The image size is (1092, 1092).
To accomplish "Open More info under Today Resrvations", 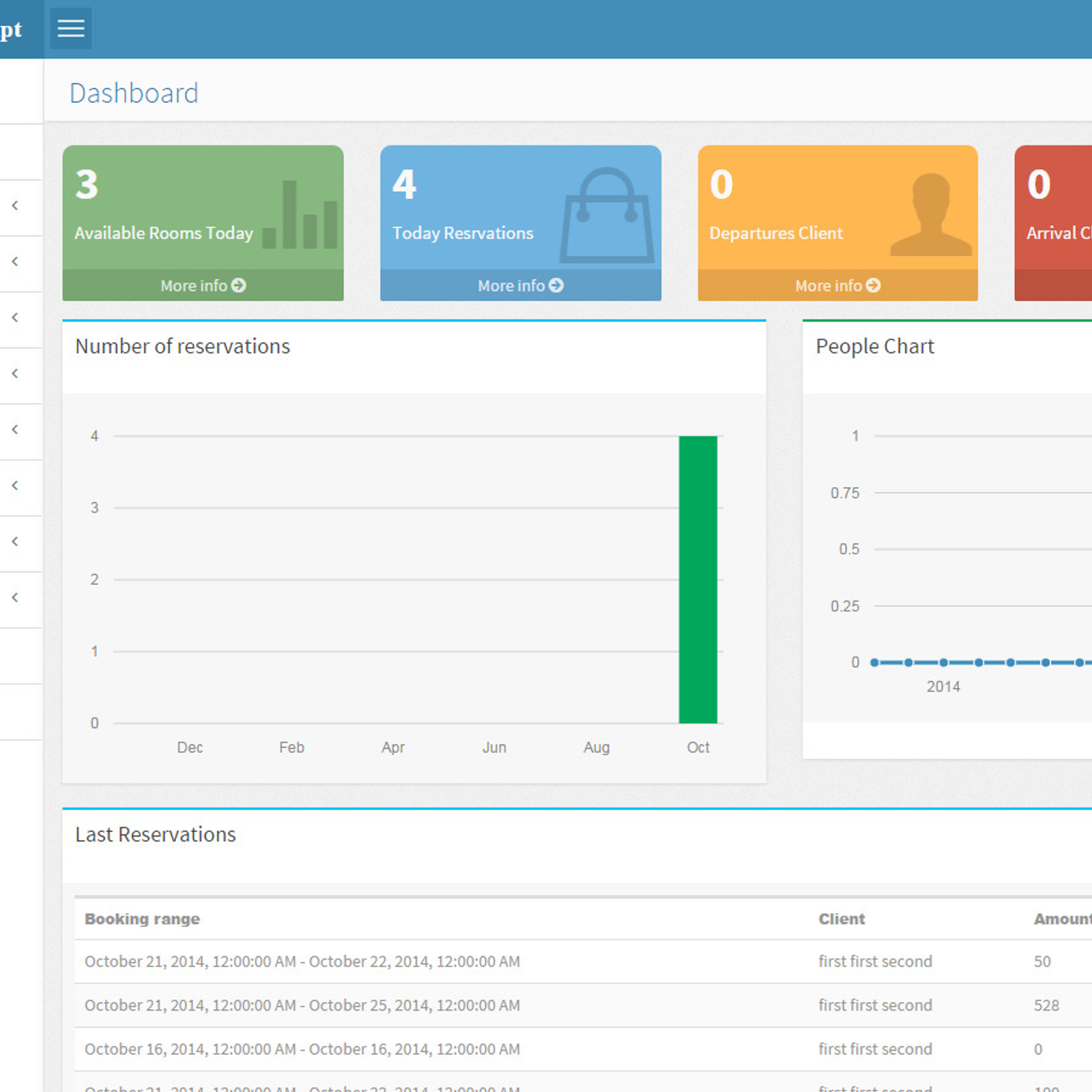I will [520, 285].
